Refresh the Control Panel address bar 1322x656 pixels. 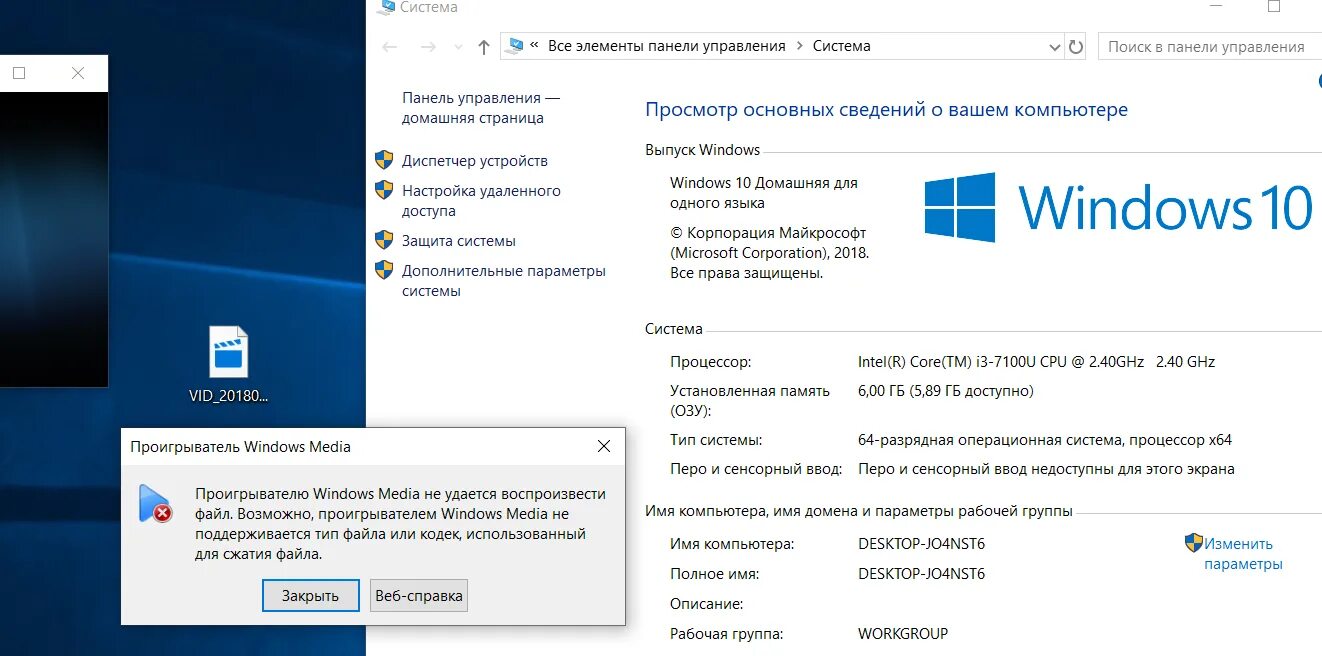pos(1076,46)
